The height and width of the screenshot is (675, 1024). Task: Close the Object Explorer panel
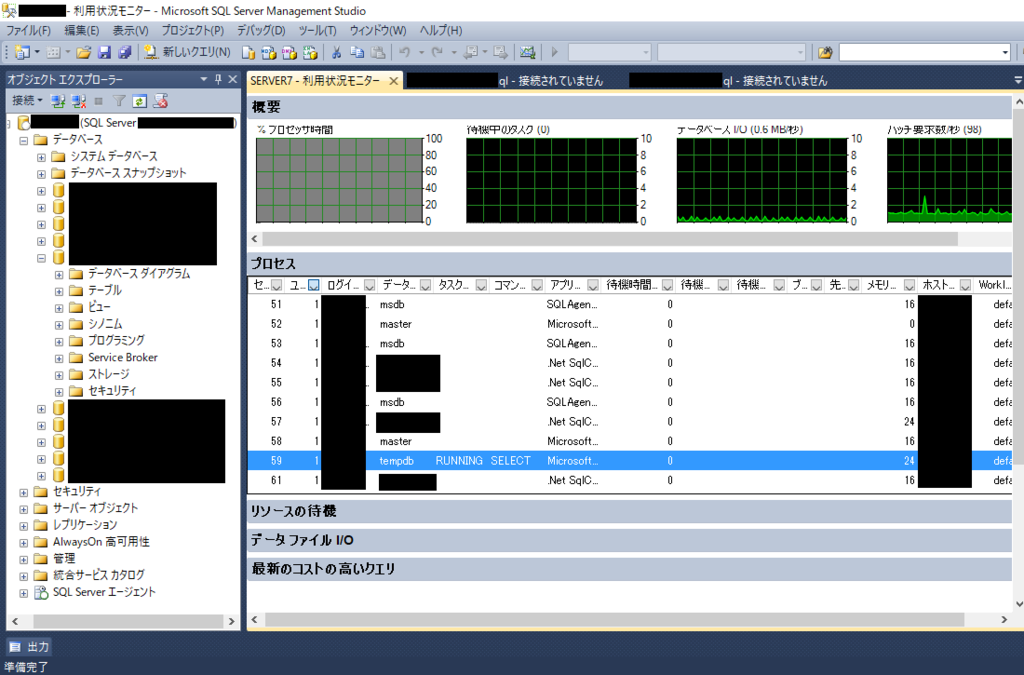(232, 80)
